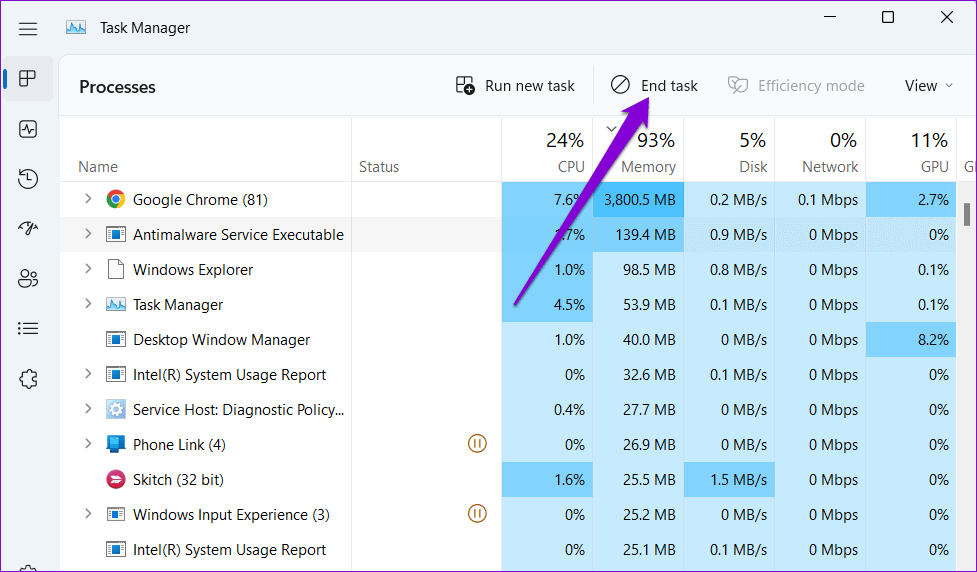Open the App history sidebar icon
977x572 pixels.
pos(28,179)
